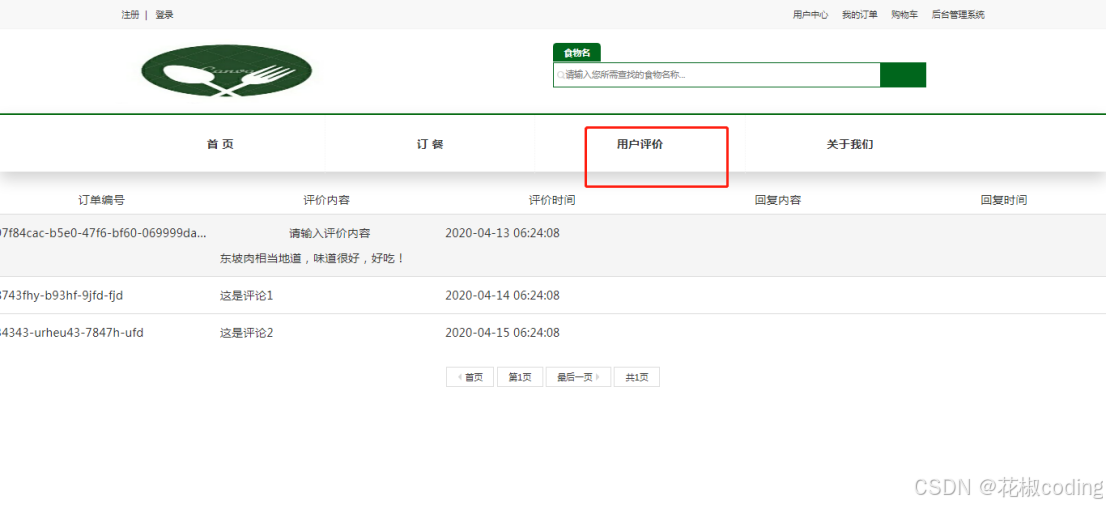Select the order number ending b93hf-9jfd-fjd
The height and width of the screenshot is (507, 1107).
click(61, 295)
